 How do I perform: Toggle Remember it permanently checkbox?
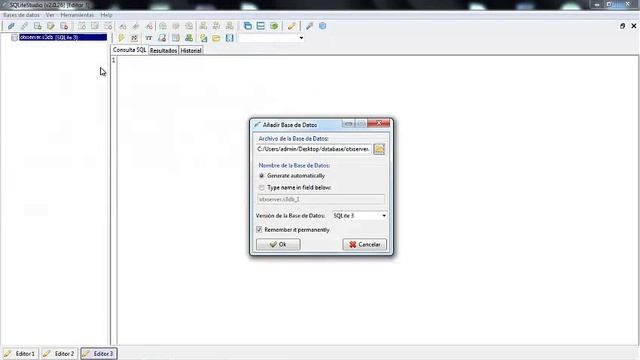(x=293, y=230)
